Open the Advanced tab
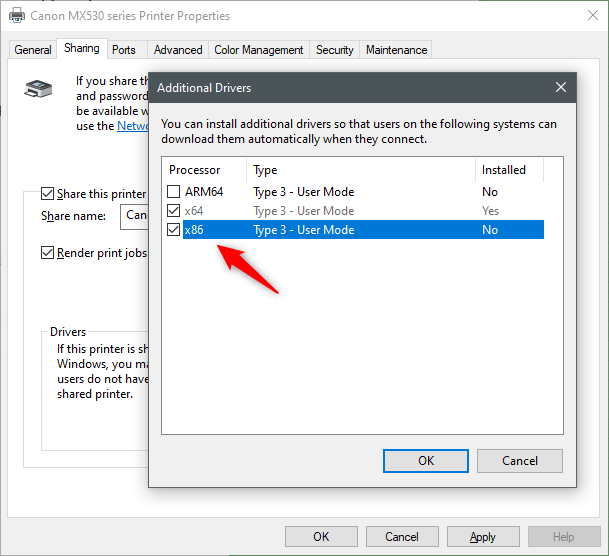Viewport: 609px width, 556px height. pyautogui.click(x=178, y=50)
